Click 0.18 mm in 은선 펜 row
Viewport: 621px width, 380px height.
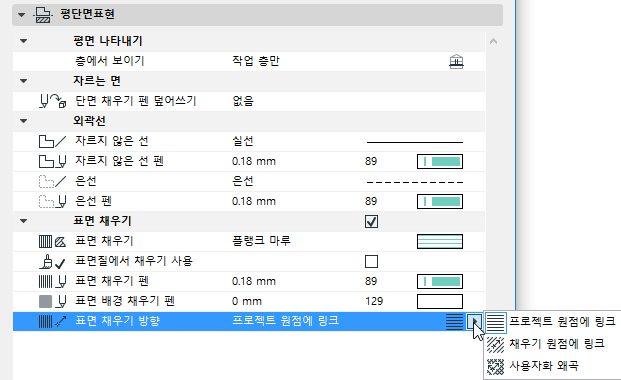[x=254, y=201]
